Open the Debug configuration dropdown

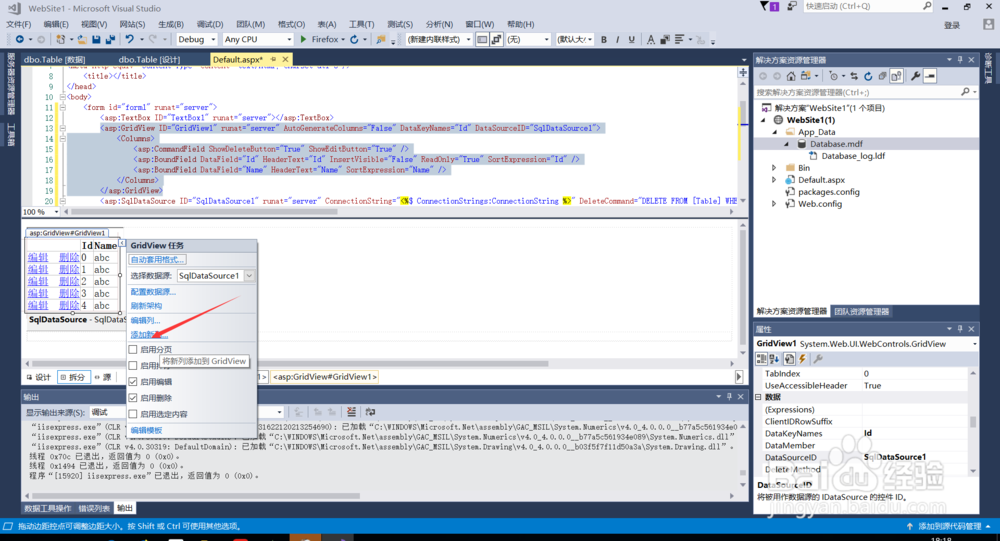pyautogui.click(x=196, y=40)
